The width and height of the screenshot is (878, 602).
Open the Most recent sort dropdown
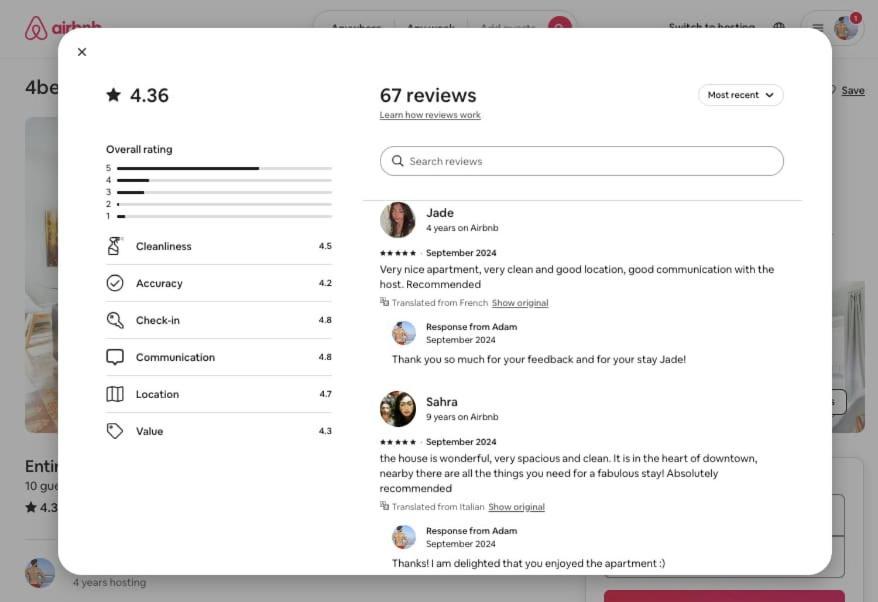coord(740,95)
